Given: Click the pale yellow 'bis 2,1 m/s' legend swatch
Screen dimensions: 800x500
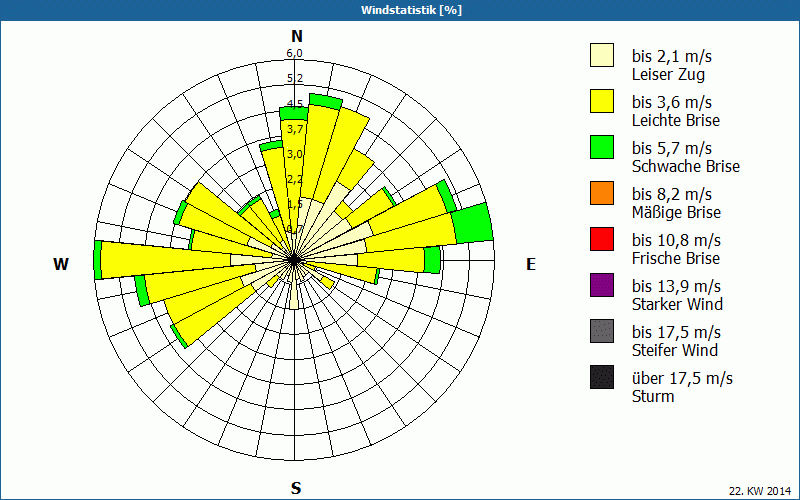Looking at the screenshot, I should 602,55.
